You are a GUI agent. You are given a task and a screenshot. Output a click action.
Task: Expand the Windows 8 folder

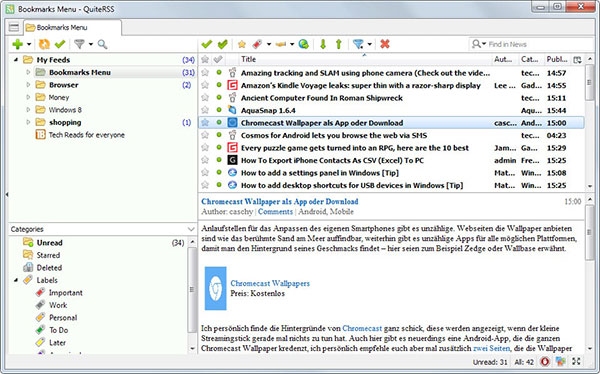[x=28, y=109]
